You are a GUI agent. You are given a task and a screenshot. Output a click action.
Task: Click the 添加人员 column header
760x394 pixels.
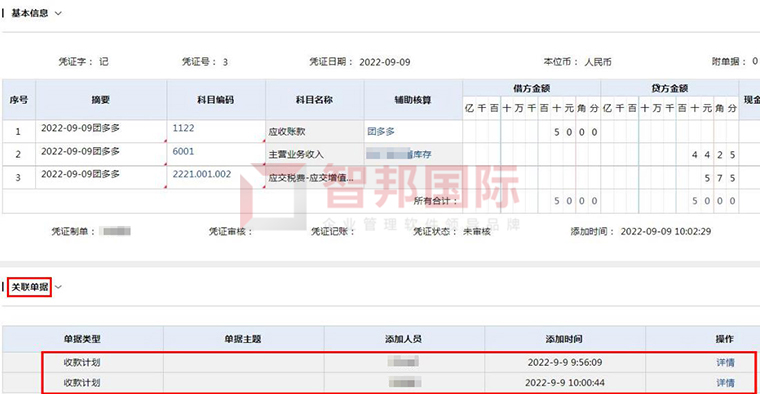pyautogui.click(x=404, y=339)
